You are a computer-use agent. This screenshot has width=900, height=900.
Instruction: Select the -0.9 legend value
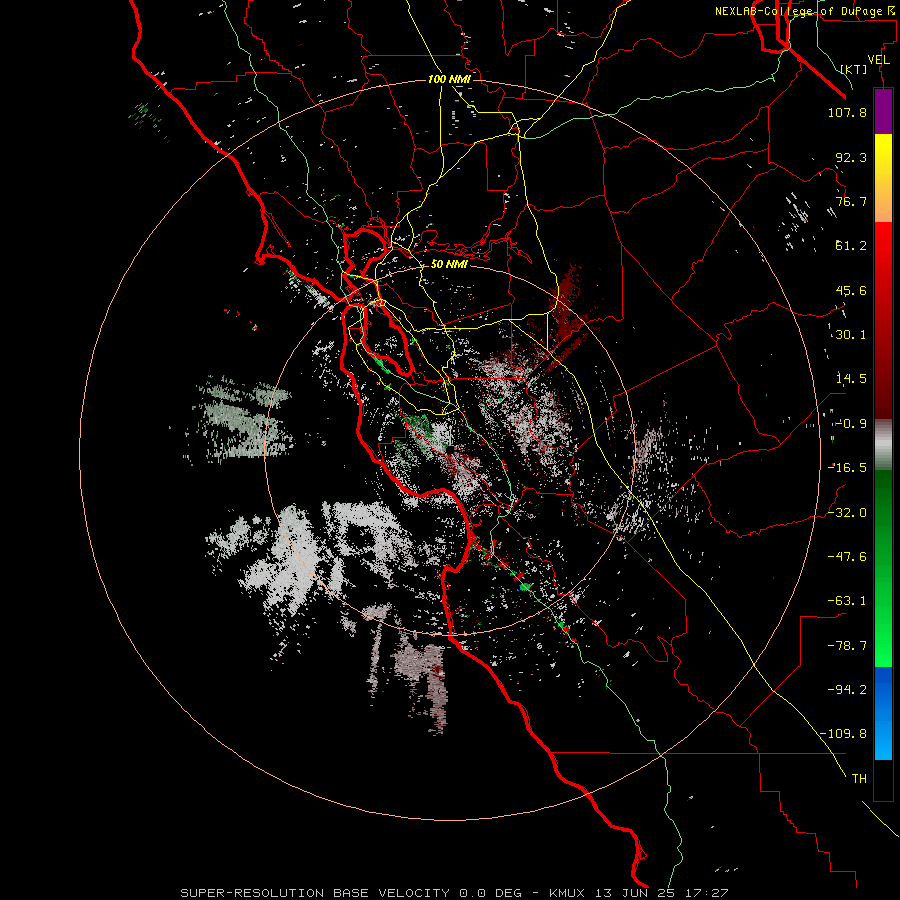pos(851,424)
